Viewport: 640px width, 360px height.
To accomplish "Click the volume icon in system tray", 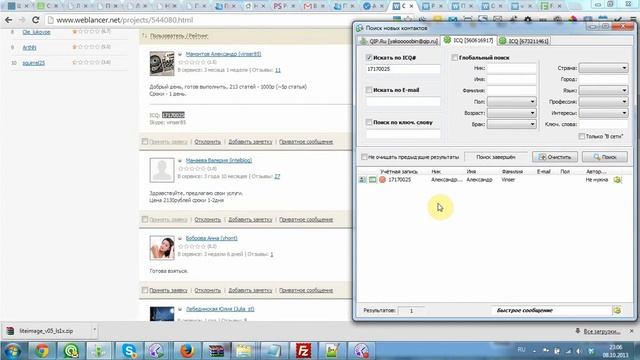I will coord(579,351).
